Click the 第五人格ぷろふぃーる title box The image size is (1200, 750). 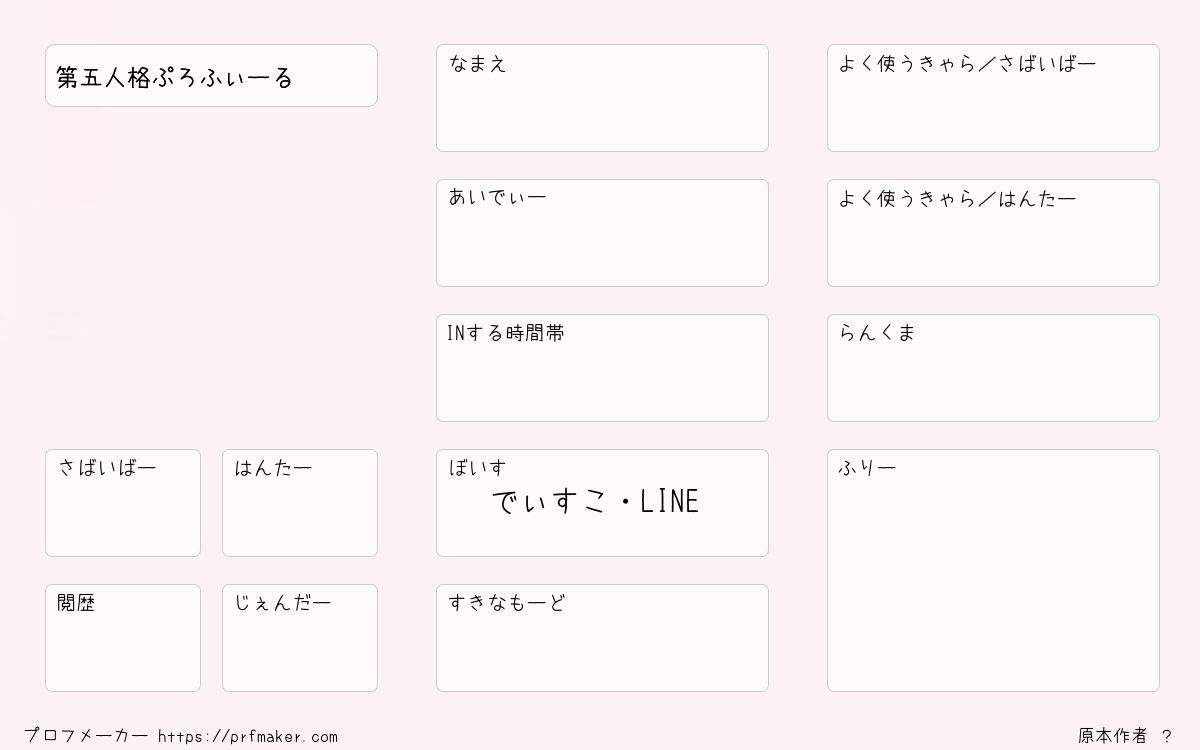coord(211,75)
